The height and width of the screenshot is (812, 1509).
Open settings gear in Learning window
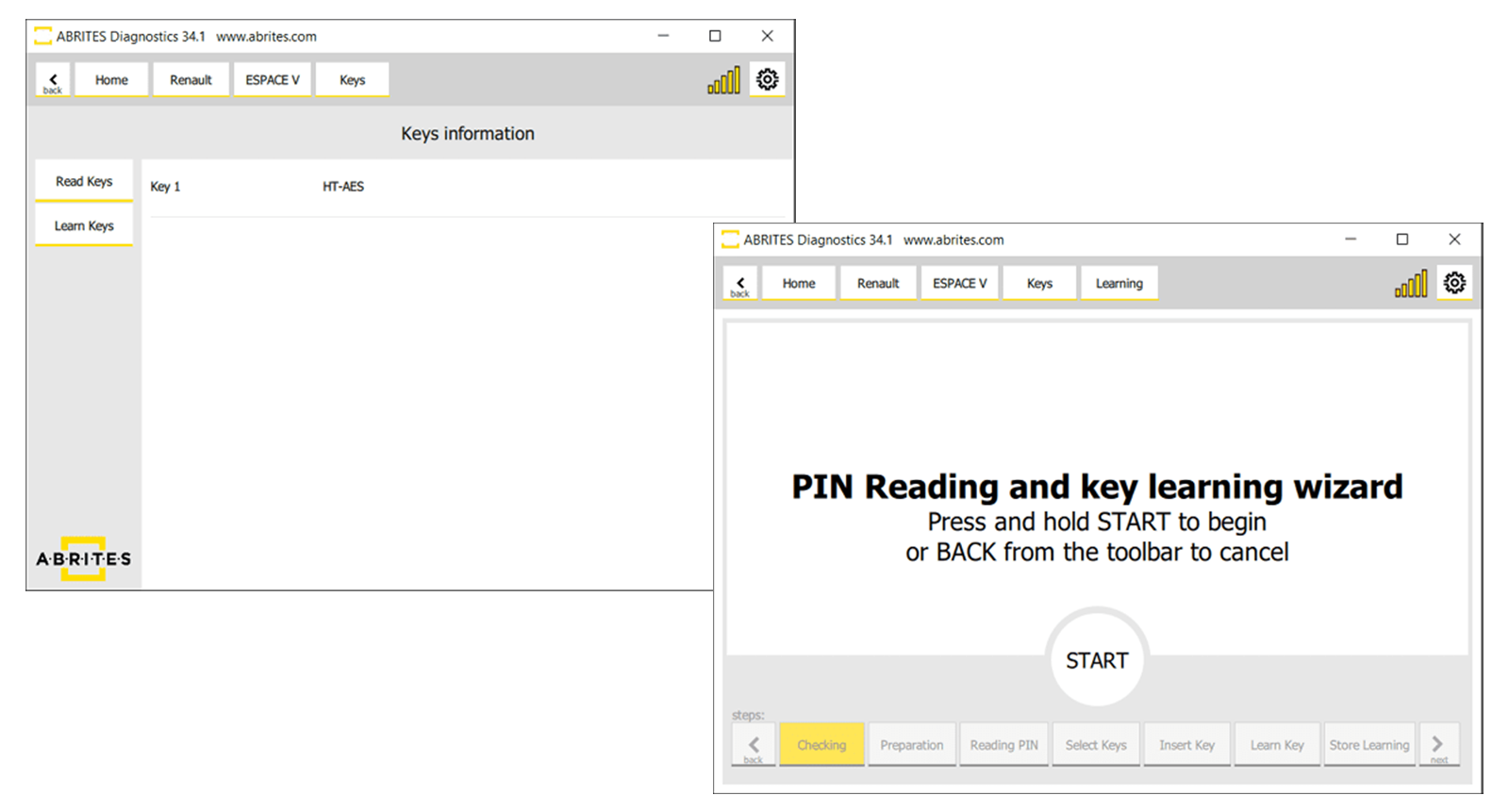click(x=1455, y=283)
